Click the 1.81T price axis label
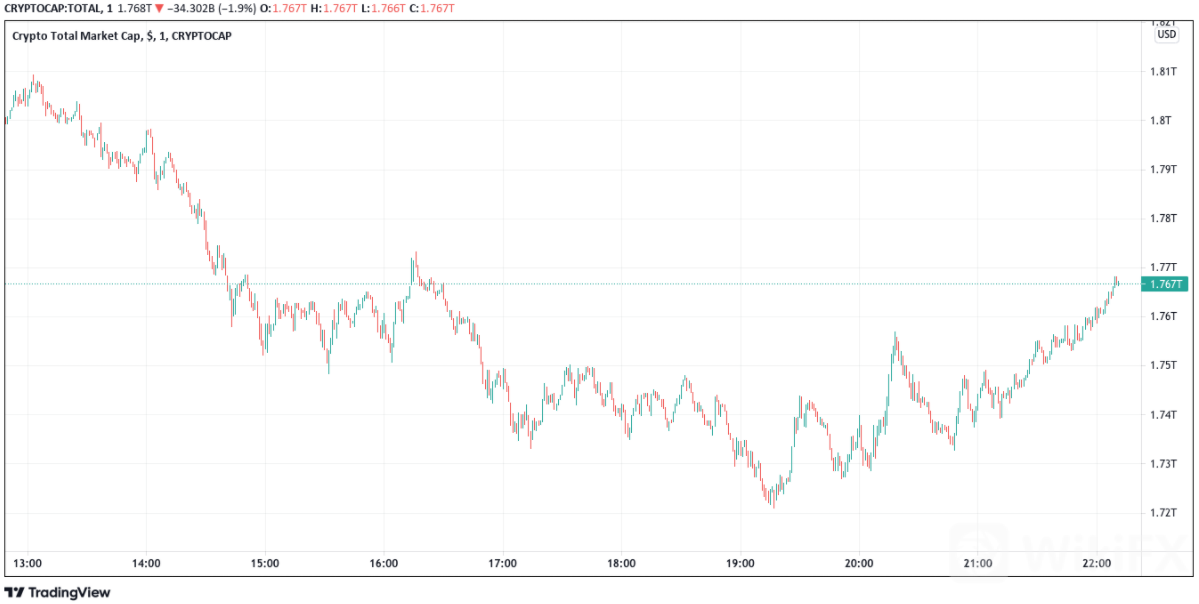The height and width of the screenshot is (604, 1199). pos(1162,72)
